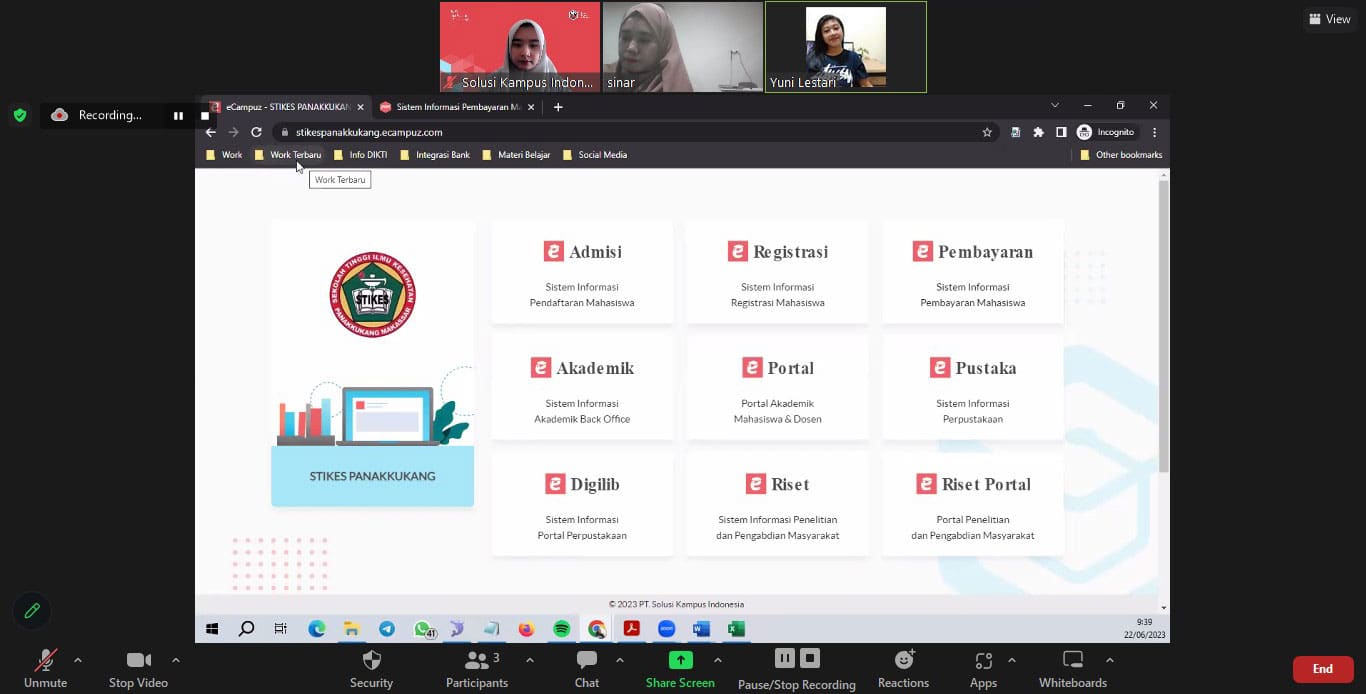Click the red End meeting button

click(1323, 669)
